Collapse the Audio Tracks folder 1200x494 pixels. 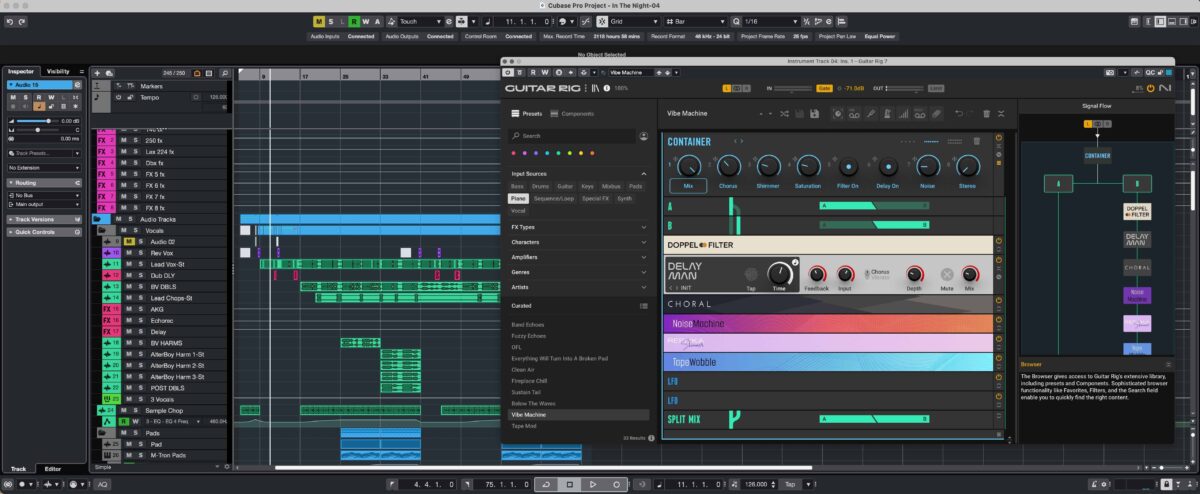click(98, 219)
